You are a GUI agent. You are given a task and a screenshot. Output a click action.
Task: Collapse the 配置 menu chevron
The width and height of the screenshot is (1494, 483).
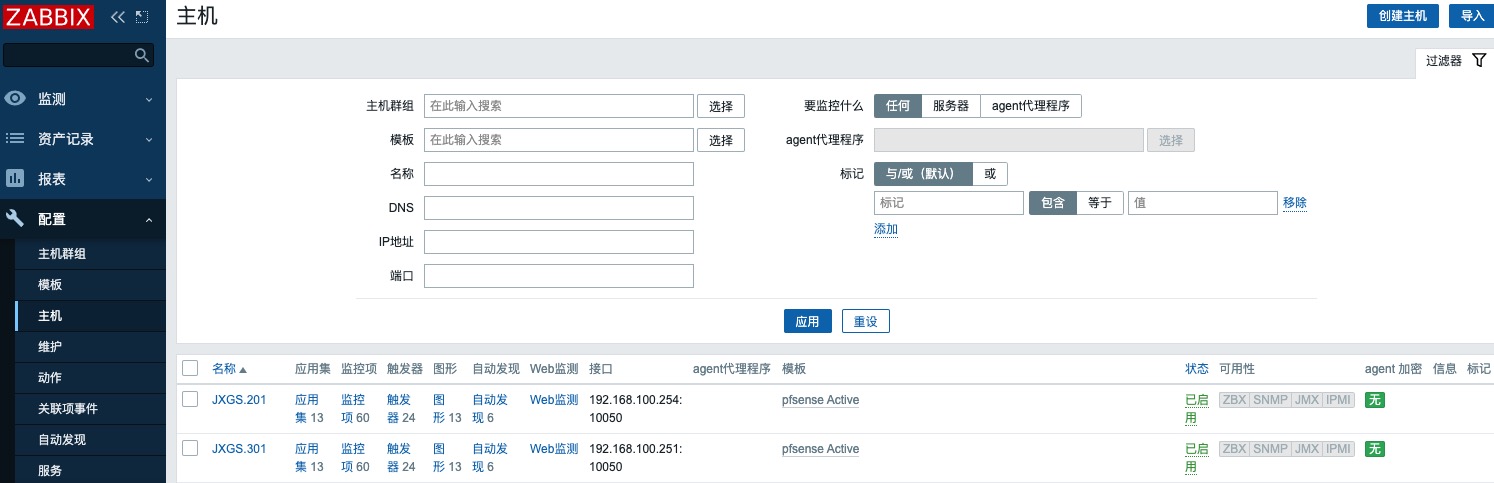(x=149, y=220)
